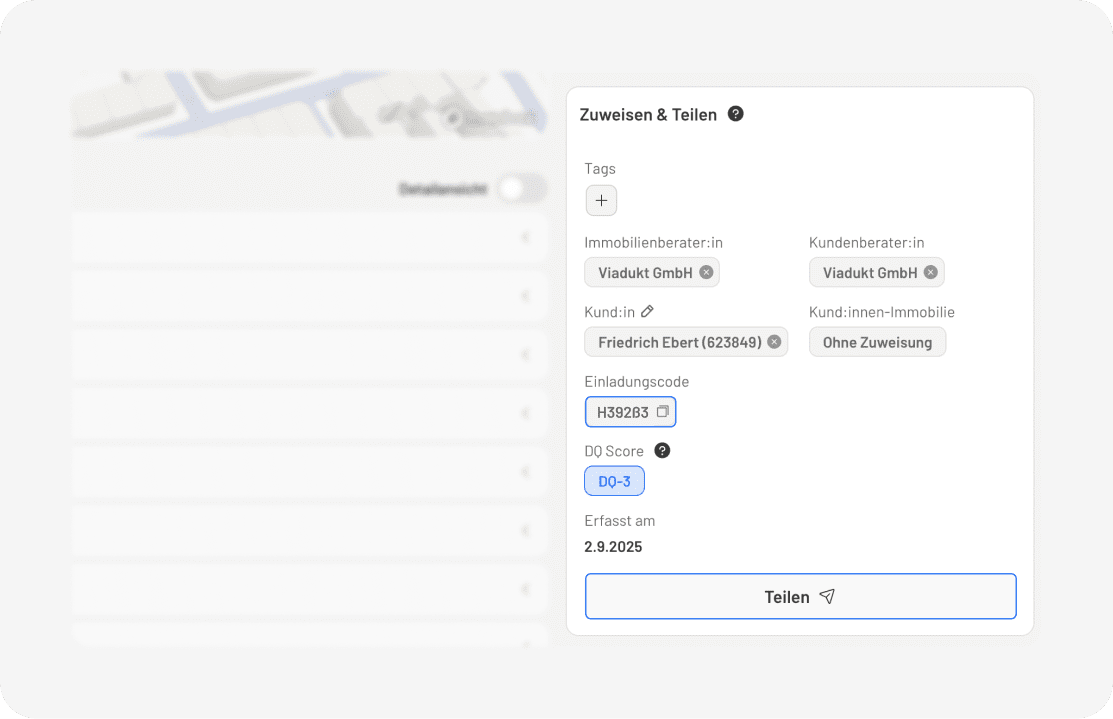Viewport: 1113px width, 719px height.
Task: Add a new tag with the plus button
Action: pyautogui.click(x=601, y=200)
